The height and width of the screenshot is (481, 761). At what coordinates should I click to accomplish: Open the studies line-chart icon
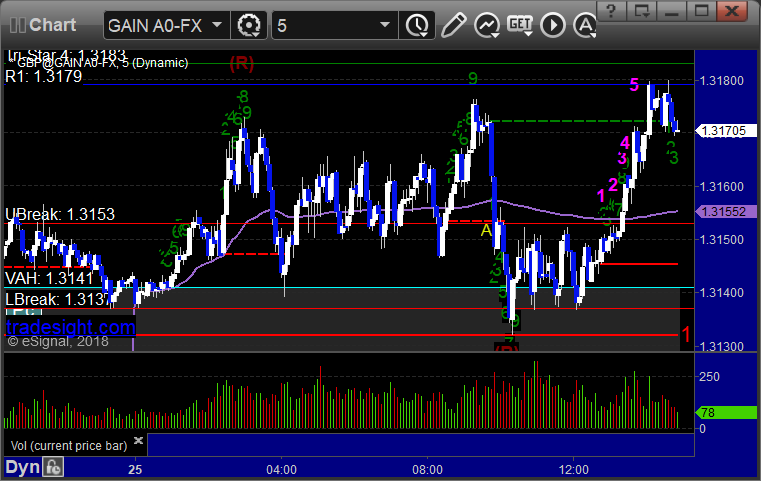tap(487, 25)
